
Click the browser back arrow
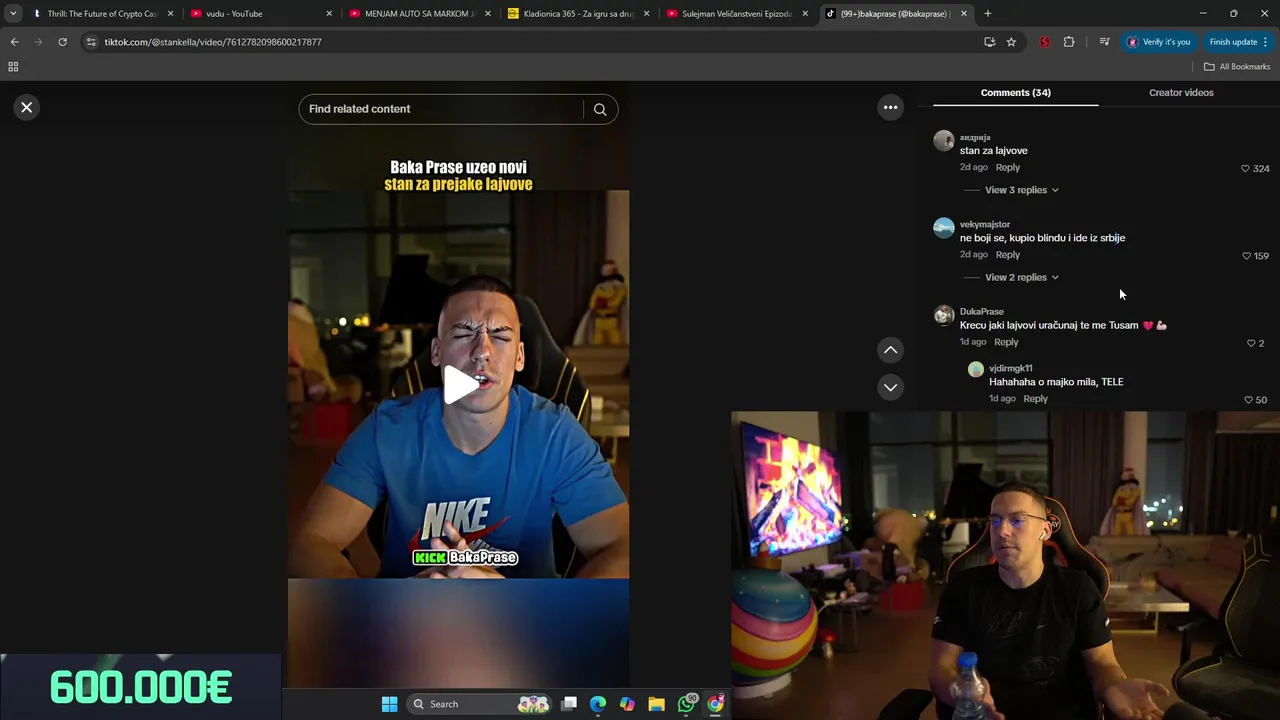(14, 42)
